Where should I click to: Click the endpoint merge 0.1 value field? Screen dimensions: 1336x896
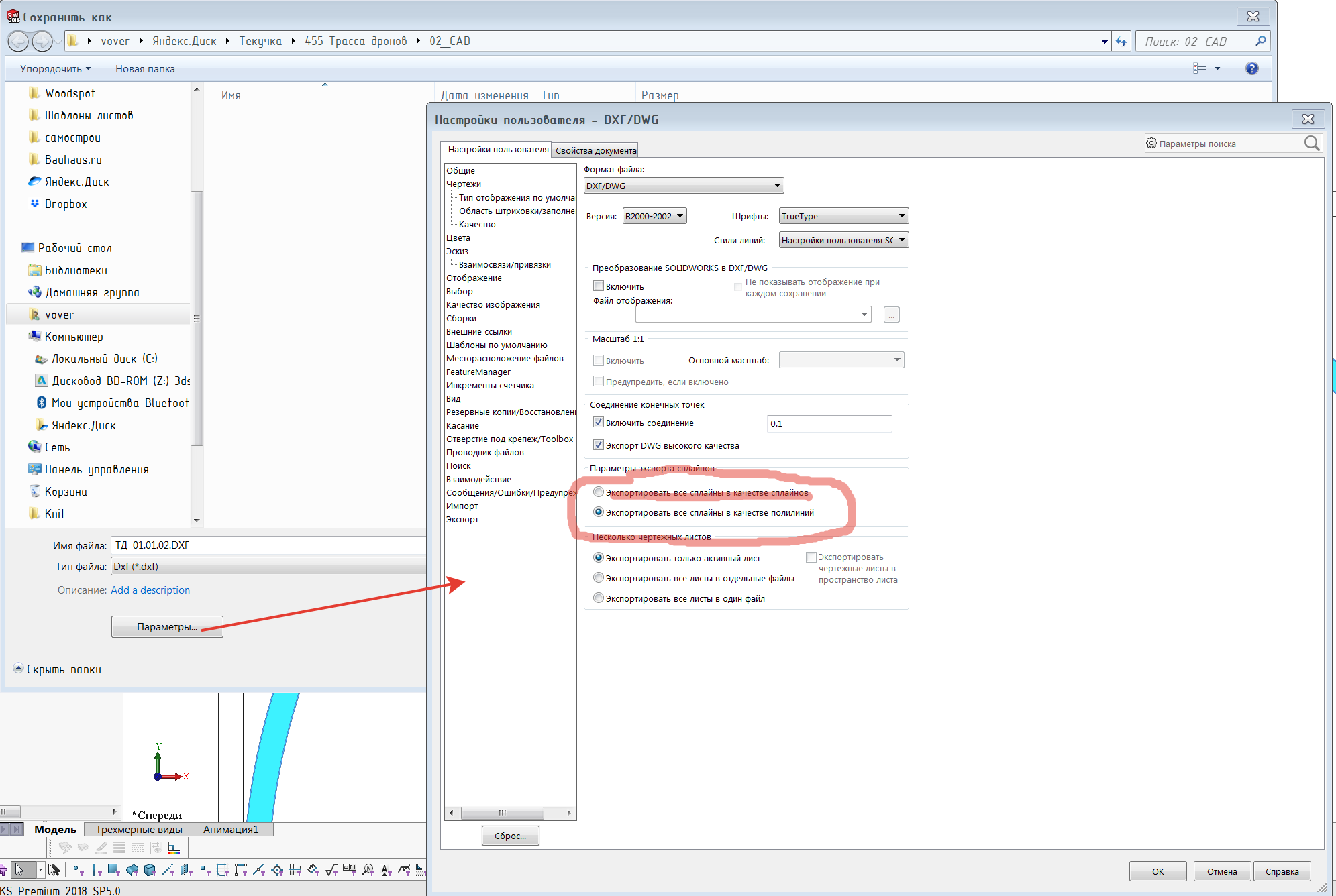[829, 423]
